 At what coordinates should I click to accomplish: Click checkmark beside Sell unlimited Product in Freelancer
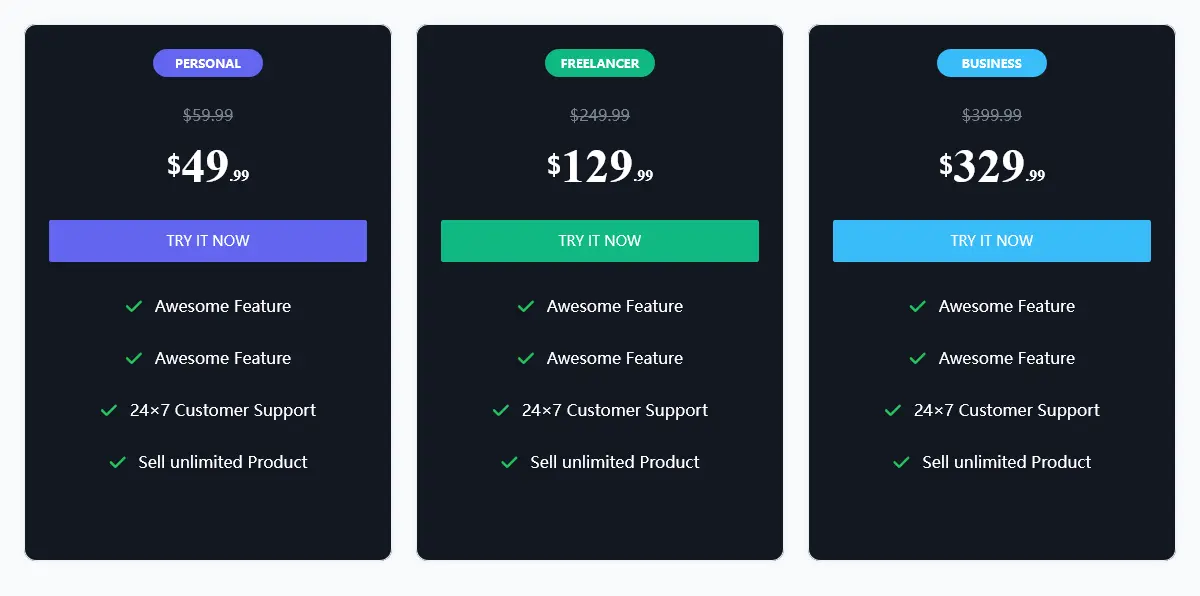tap(510, 462)
